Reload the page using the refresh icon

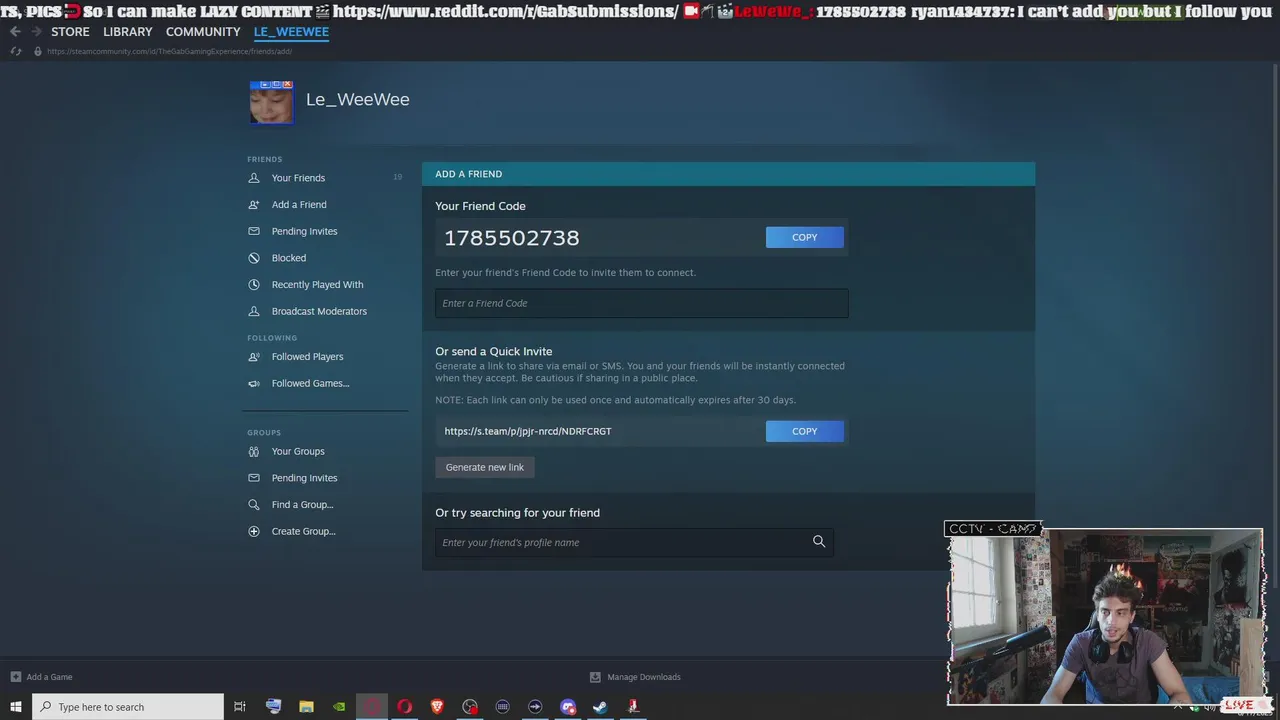tap(15, 51)
